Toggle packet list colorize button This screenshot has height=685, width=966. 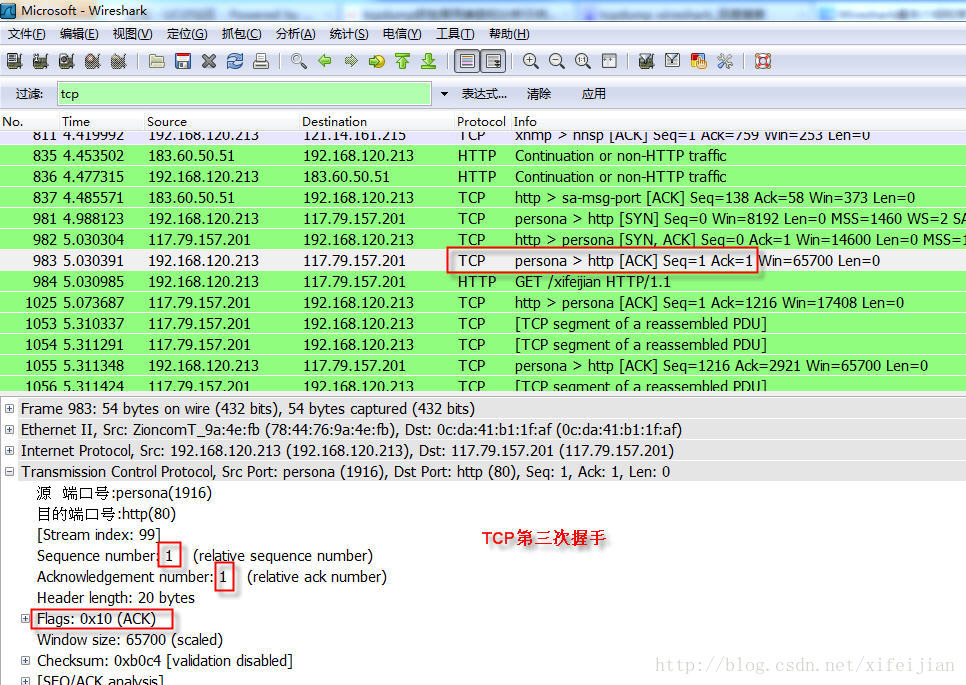(x=467, y=61)
